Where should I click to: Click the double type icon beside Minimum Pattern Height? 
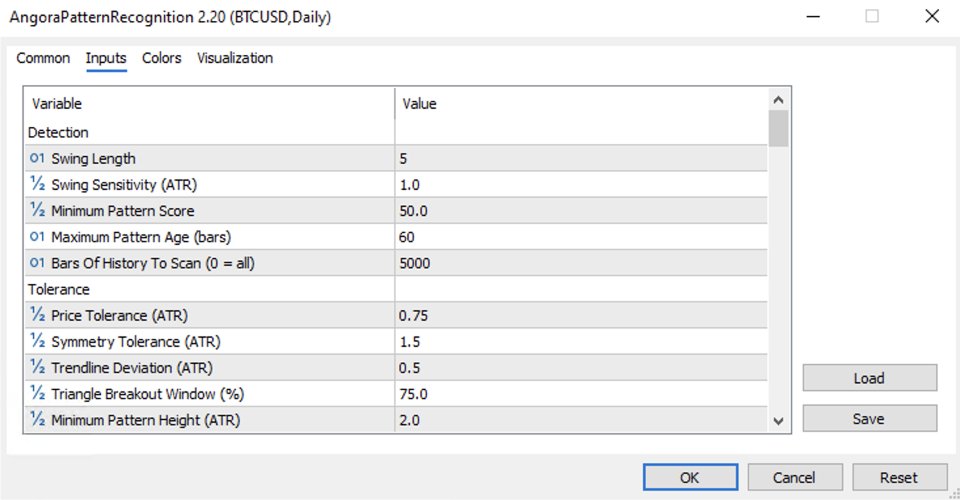(x=37, y=420)
